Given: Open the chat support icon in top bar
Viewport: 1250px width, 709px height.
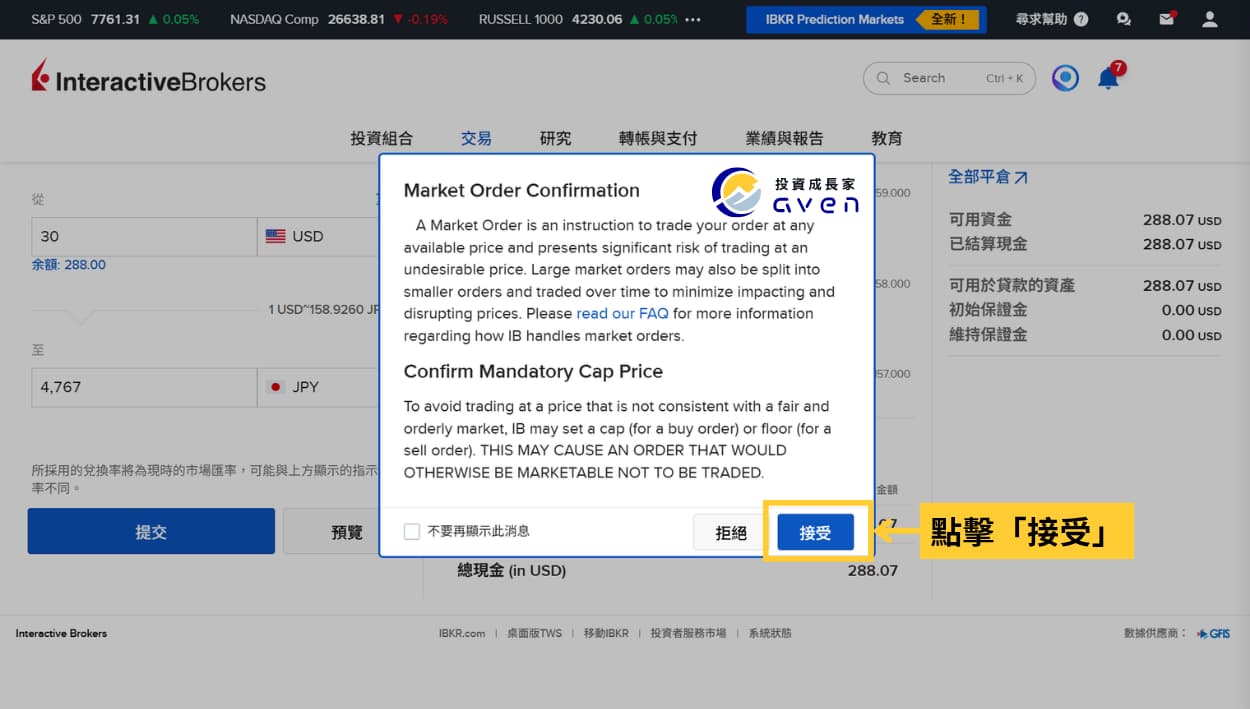Looking at the screenshot, I should point(1124,19).
